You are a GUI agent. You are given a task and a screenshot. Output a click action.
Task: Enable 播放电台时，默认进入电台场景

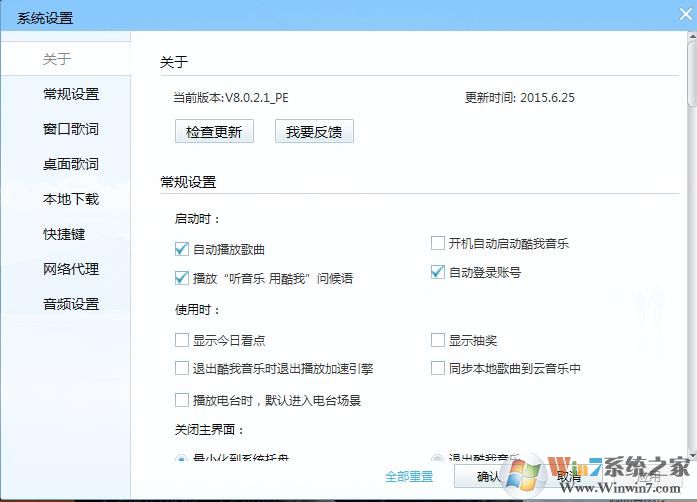[182, 400]
